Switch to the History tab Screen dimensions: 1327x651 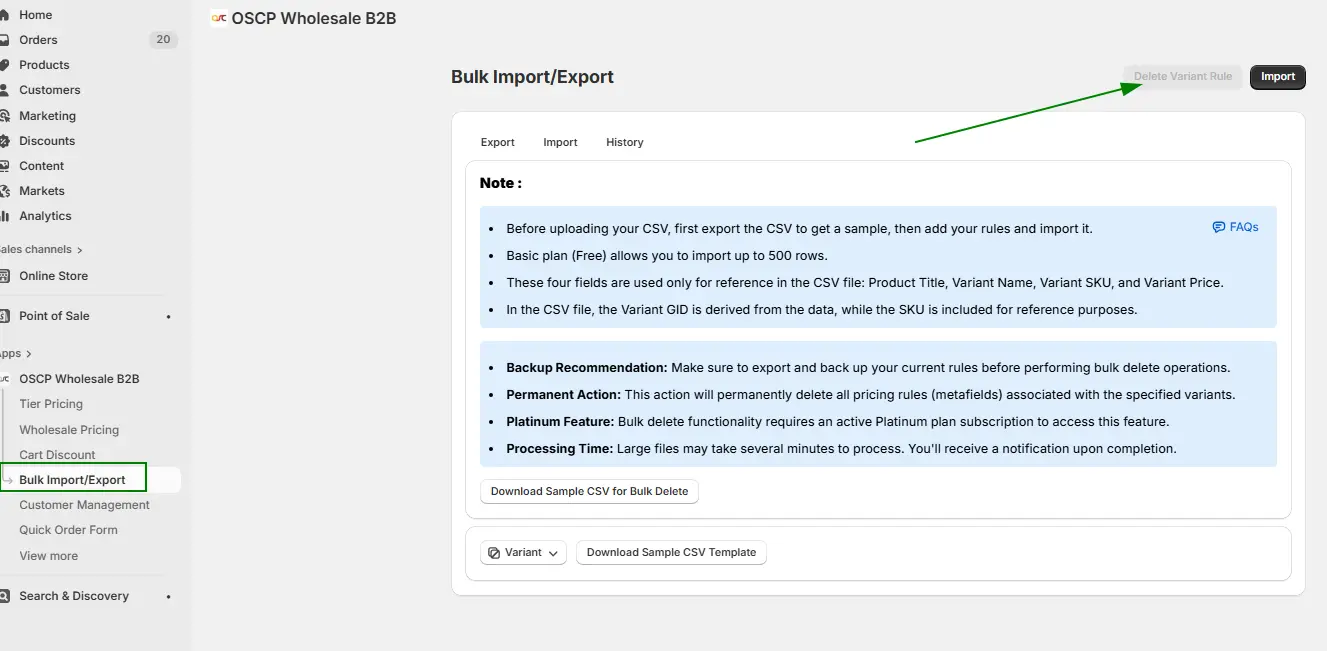tap(624, 142)
